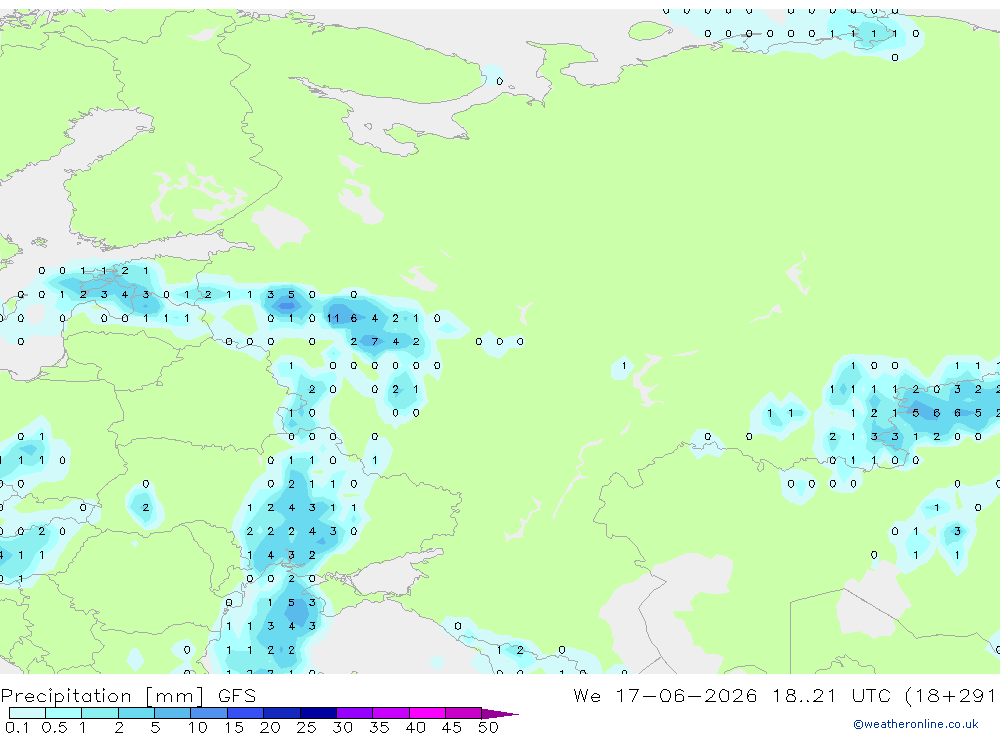Click the date text 'We 17-06-2026'

[x=665, y=695]
